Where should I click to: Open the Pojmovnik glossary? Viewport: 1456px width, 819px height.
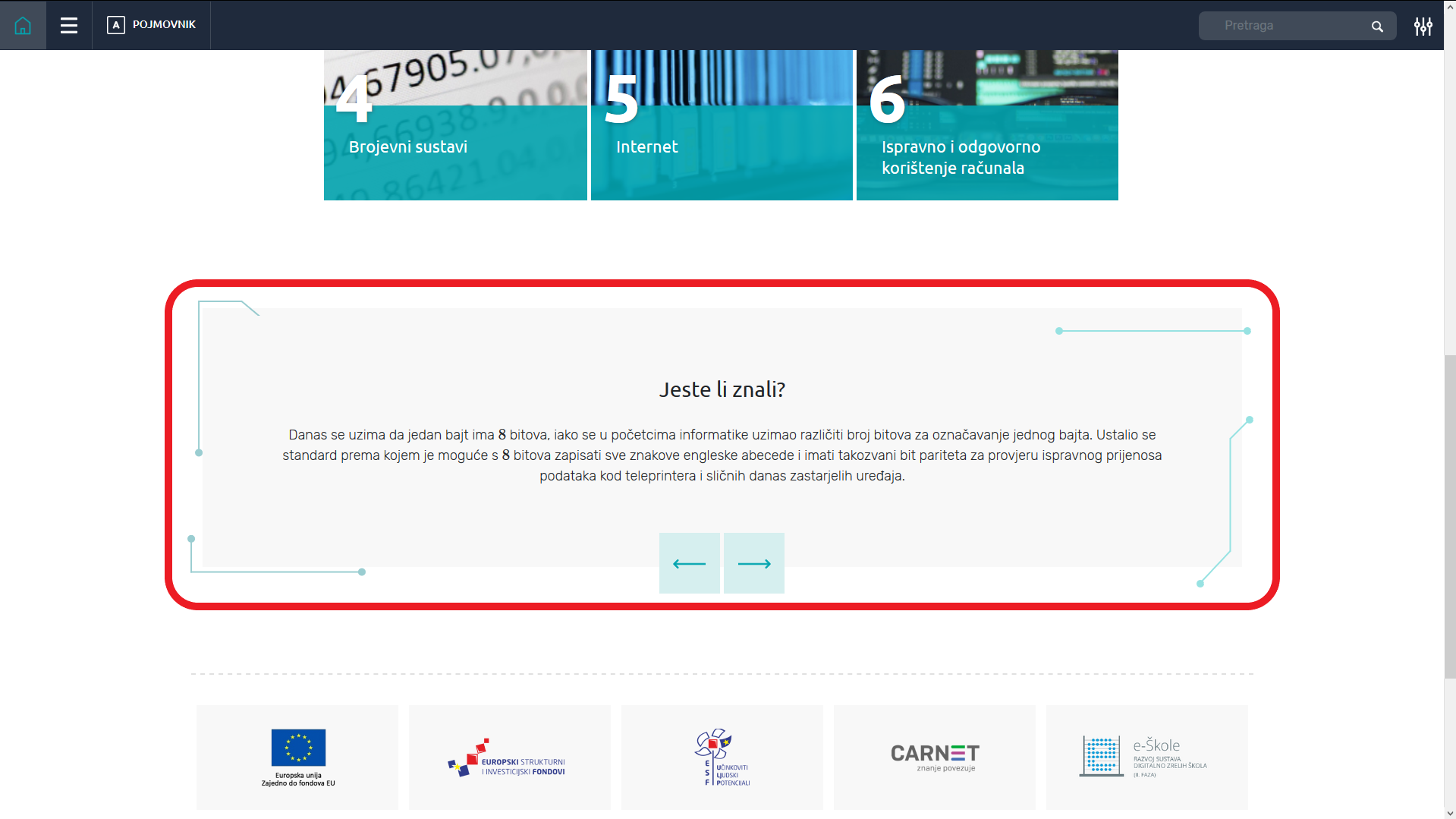(x=152, y=25)
